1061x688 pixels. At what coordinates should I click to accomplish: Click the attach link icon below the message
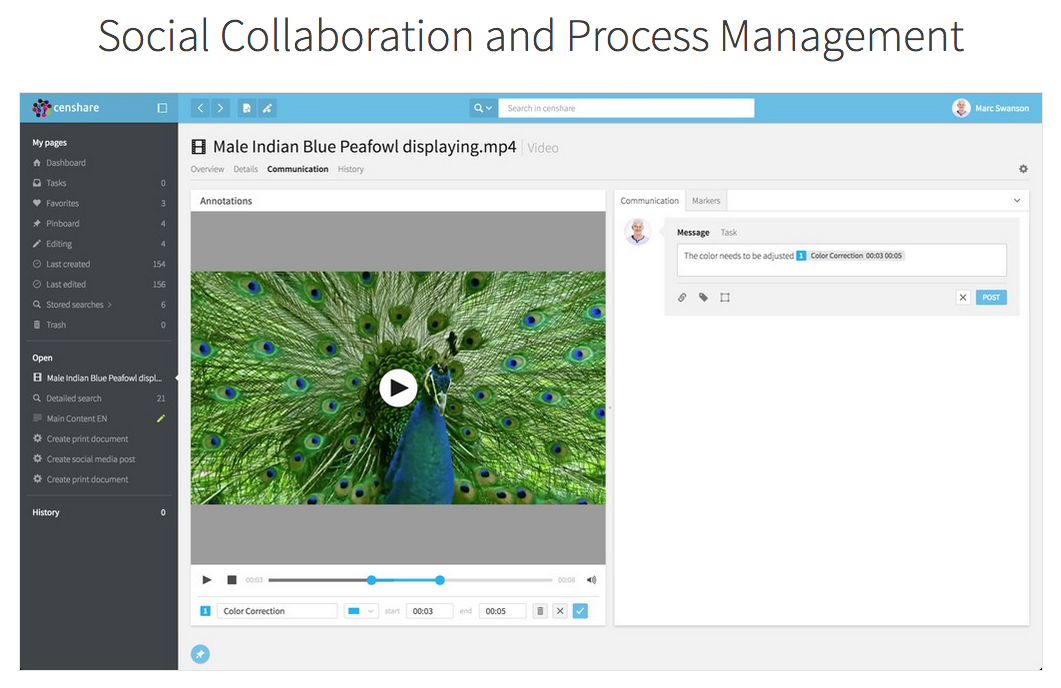coord(682,297)
